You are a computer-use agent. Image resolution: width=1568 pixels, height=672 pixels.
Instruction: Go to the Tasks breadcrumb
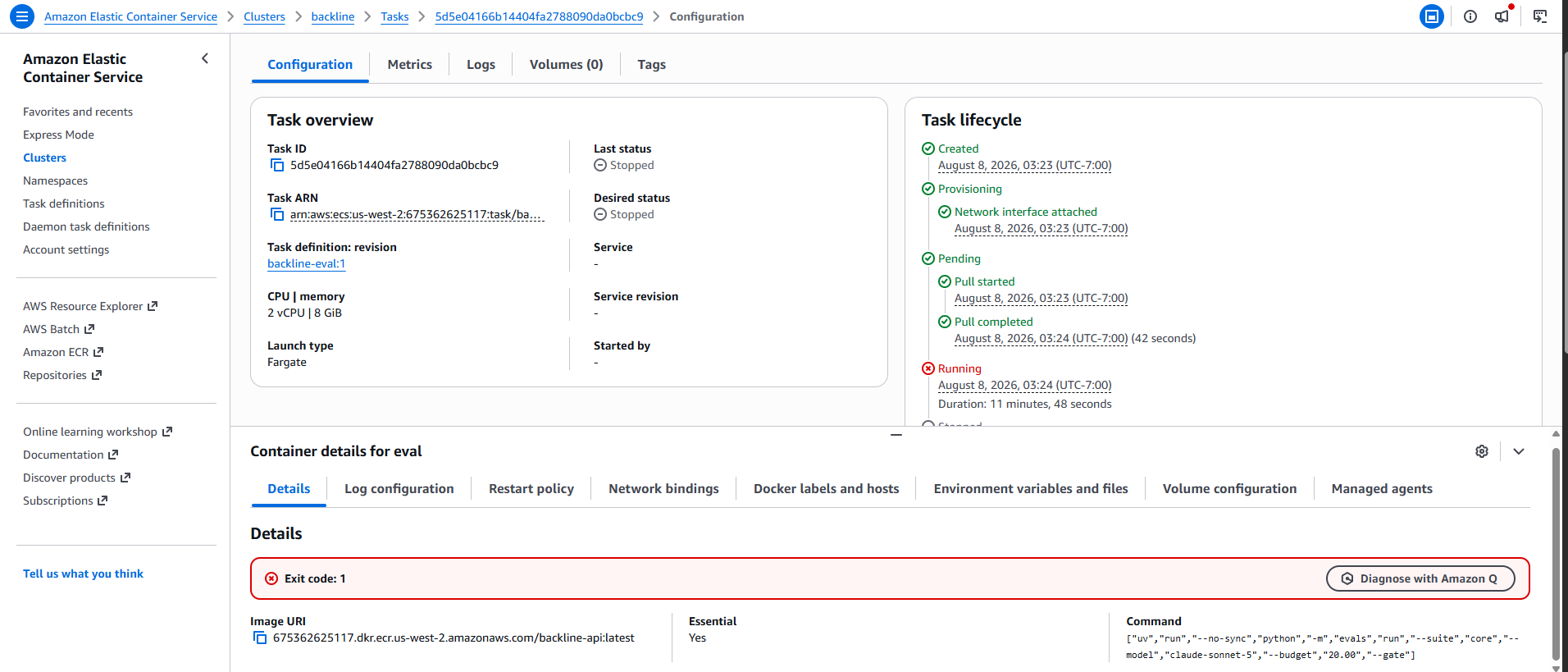click(394, 16)
